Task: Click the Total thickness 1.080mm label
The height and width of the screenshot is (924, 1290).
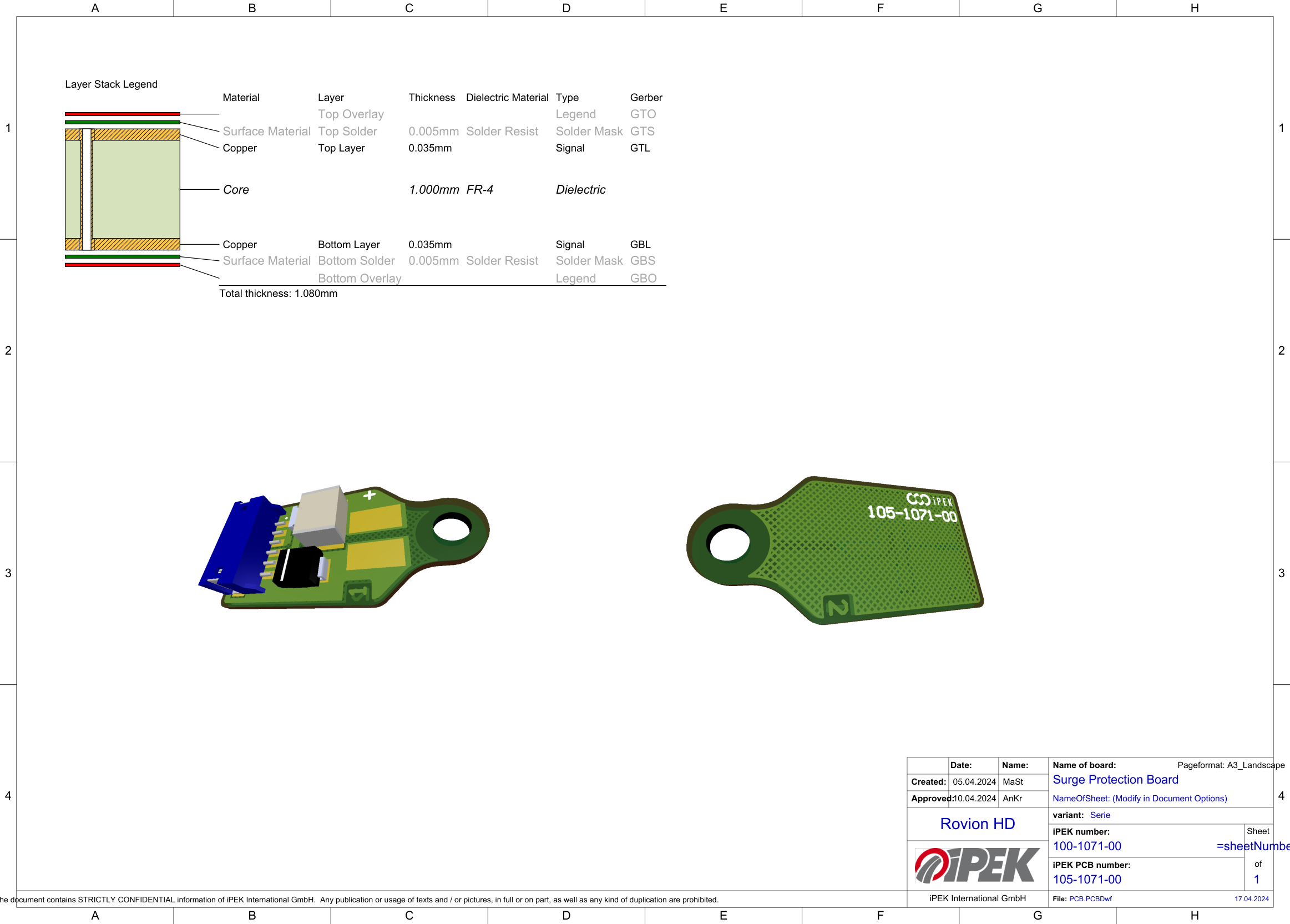Action: 278,294
